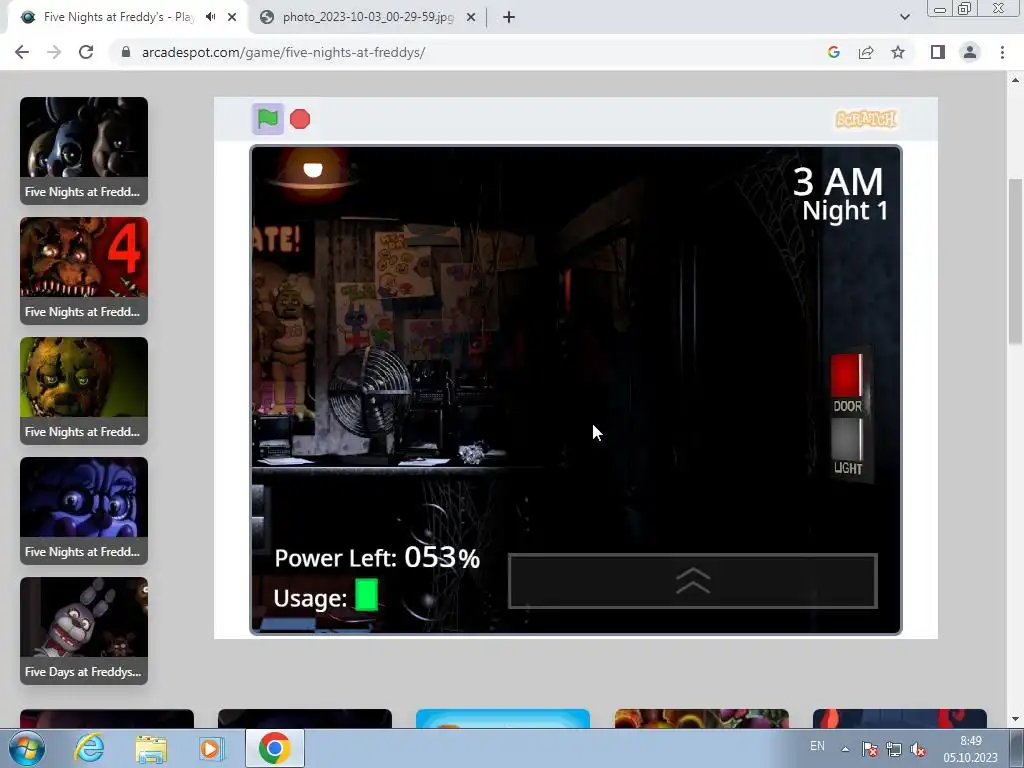Click the green Usage bar

(366, 595)
